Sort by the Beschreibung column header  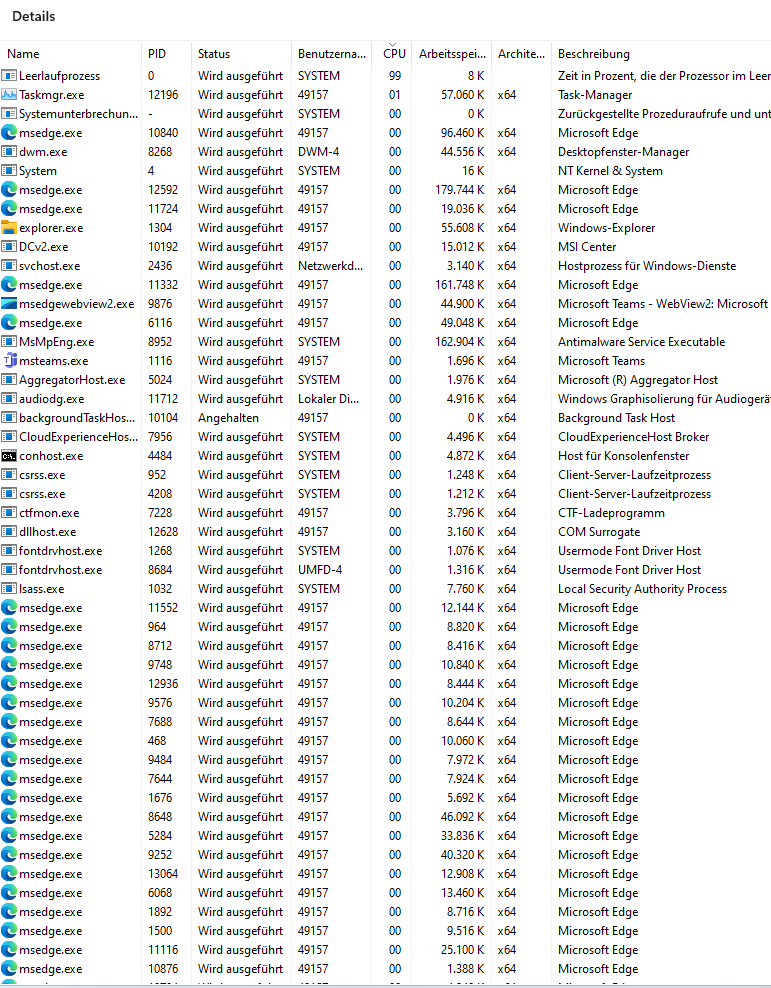[661, 54]
